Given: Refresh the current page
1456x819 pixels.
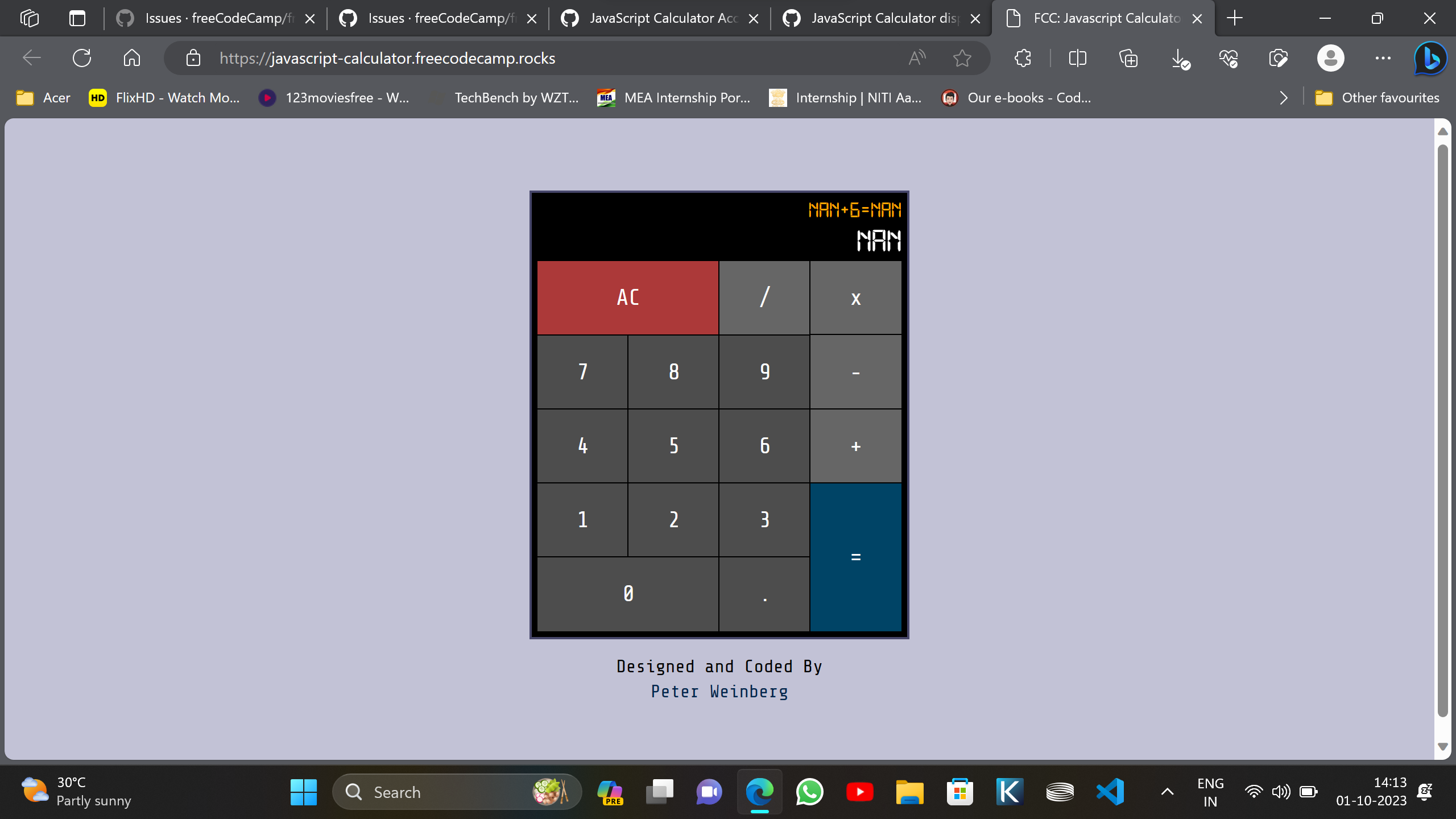Looking at the screenshot, I should click(x=82, y=57).
